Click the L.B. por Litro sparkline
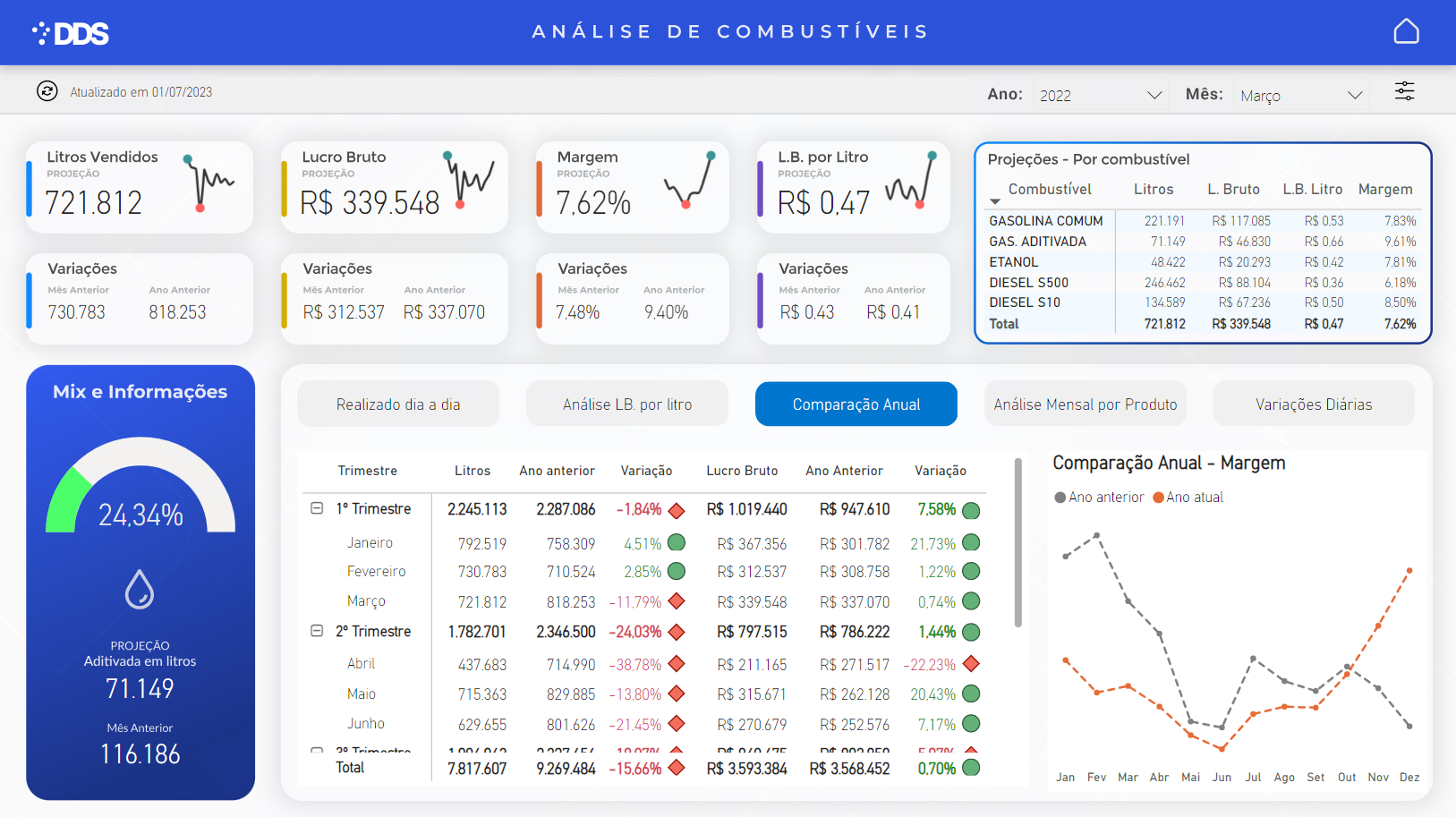Screen dimensions: 1456x817 [x=911, y=180]
